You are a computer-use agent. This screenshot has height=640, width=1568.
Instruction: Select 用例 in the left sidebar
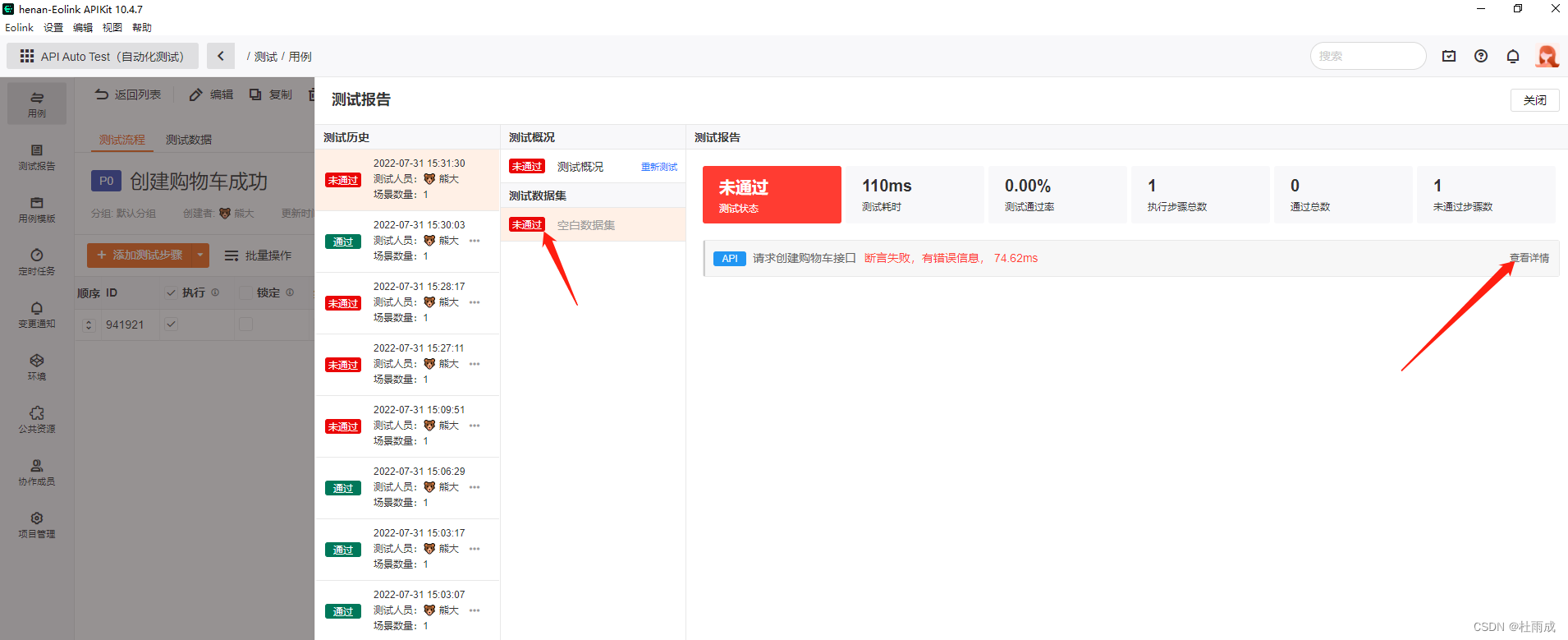[x=37, y=104]
